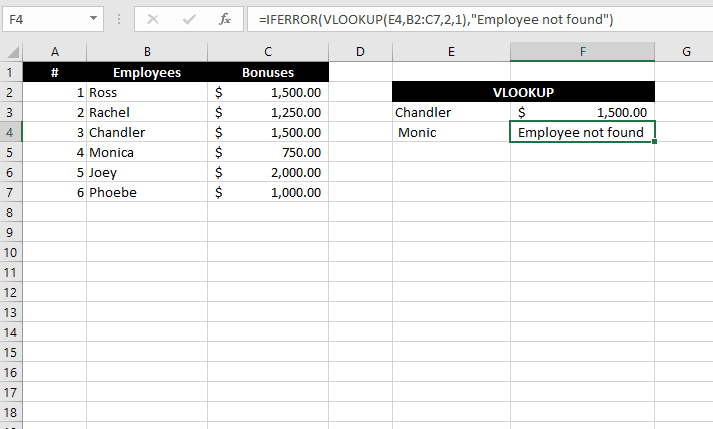Click the fill handle on cell F4
The image size is (713, 429).
(x=654, y=142)
